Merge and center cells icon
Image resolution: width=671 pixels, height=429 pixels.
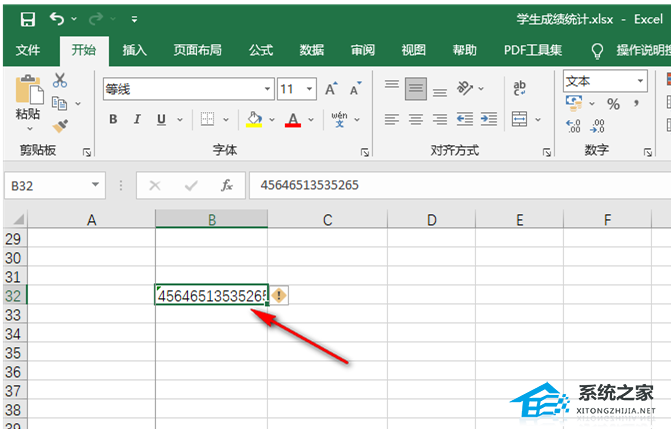coord(520,119)
